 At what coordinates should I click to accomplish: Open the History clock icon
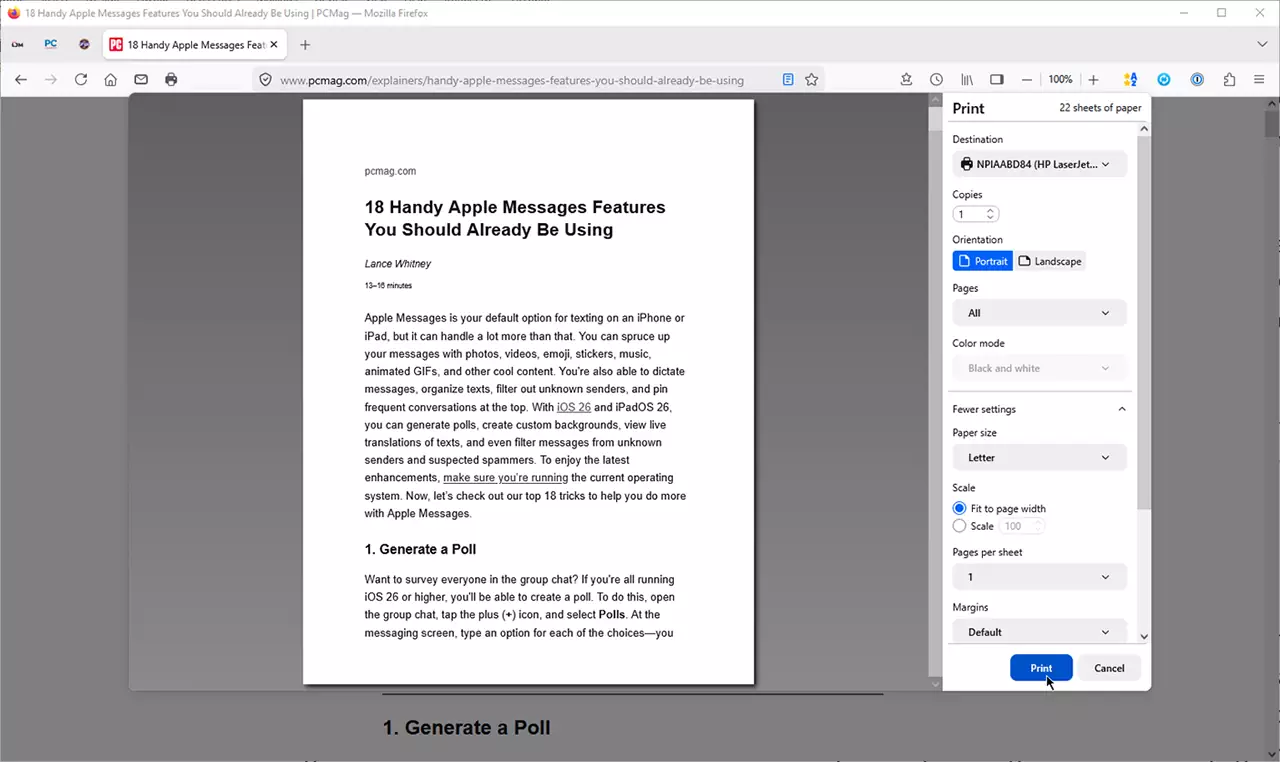pyautogui.click(x=936, y=80)
